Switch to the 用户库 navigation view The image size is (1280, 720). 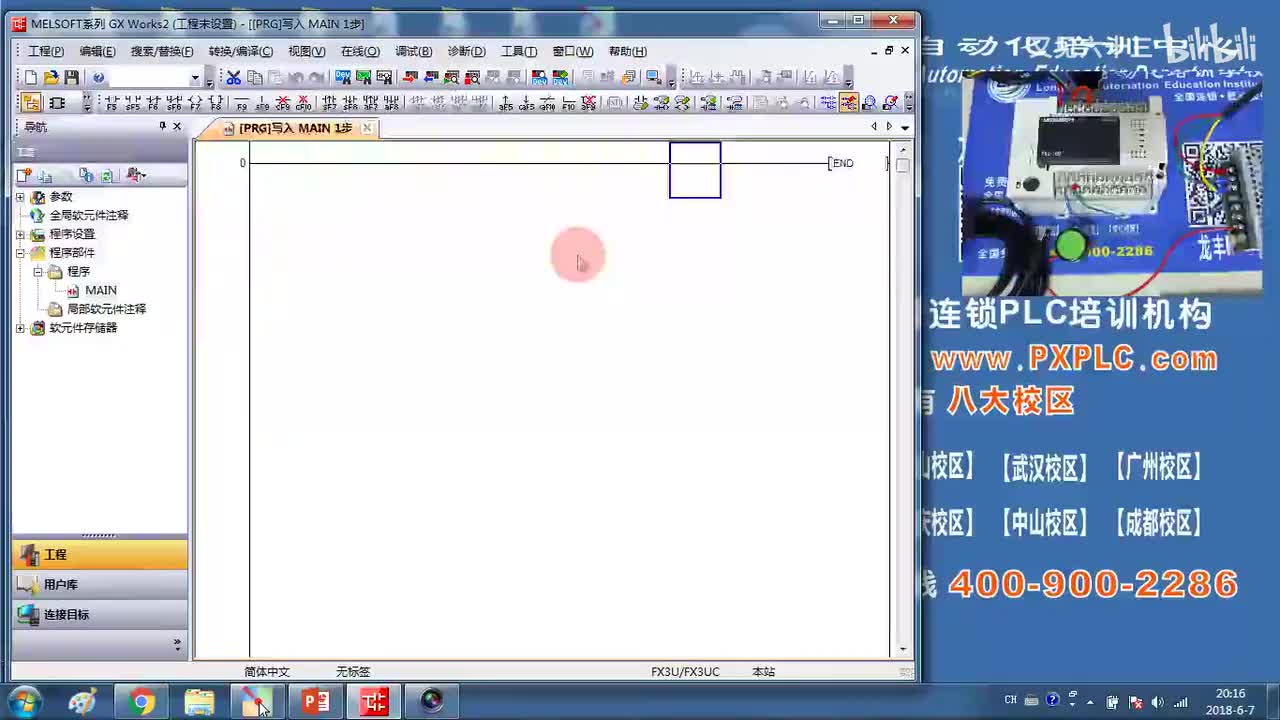click(100, 584)
